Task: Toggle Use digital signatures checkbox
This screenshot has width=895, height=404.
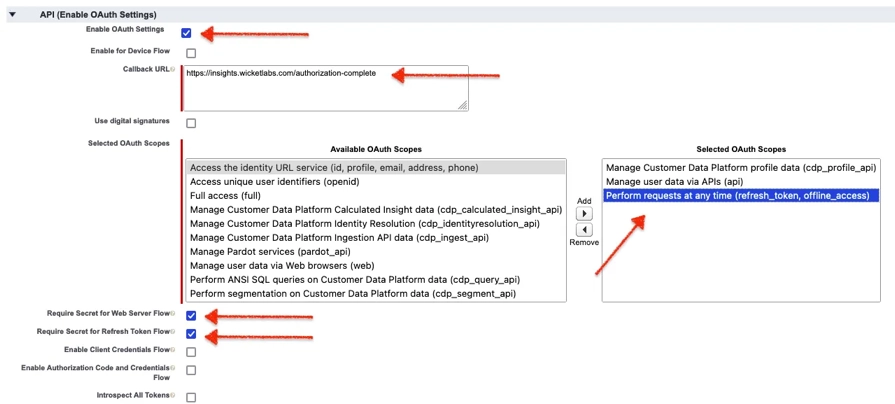Action: pos(191,123)
